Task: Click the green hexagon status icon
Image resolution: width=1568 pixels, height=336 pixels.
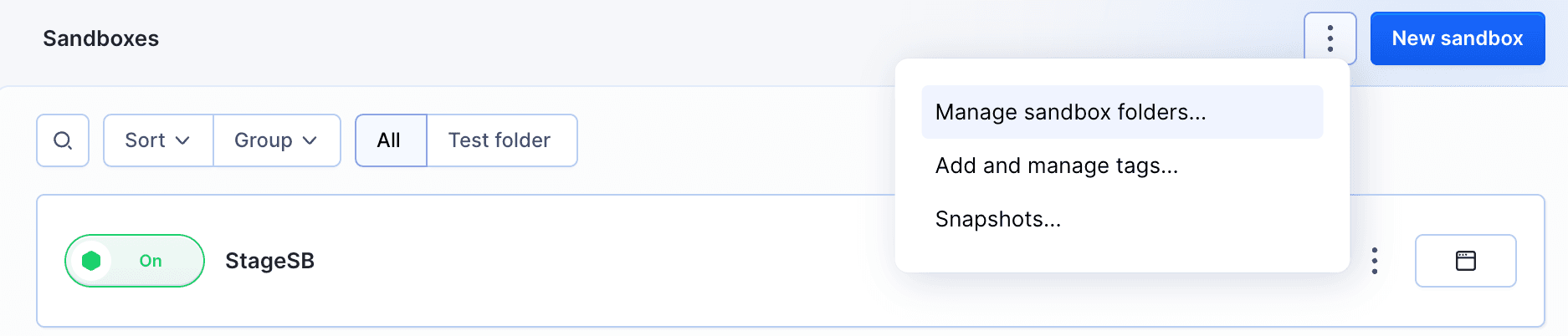Action: click(x=91, y=261)
